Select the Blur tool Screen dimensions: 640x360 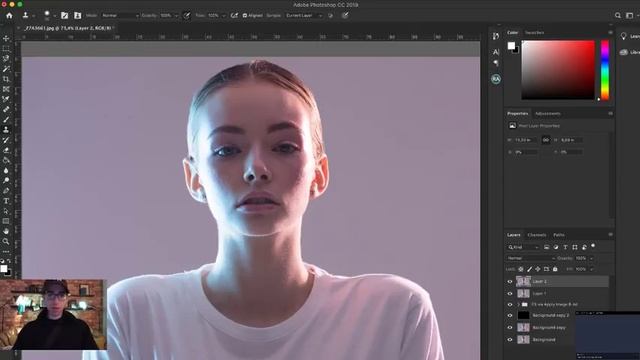6,171
